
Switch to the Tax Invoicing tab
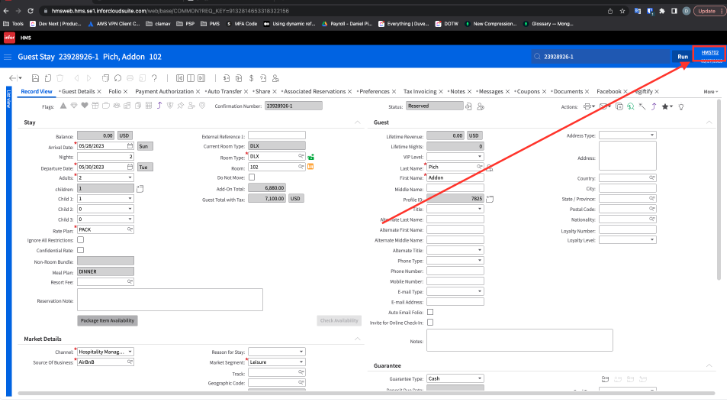pos(420,92)
